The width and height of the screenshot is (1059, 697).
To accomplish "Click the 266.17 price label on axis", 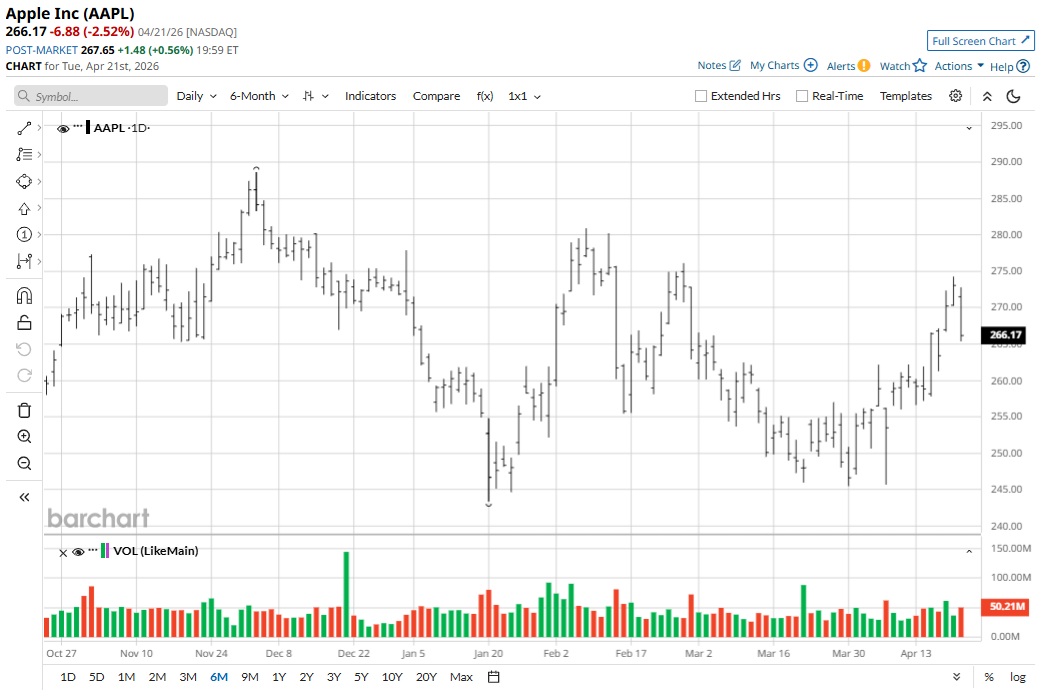I will pyautogui.click(x=1005, y=335).
